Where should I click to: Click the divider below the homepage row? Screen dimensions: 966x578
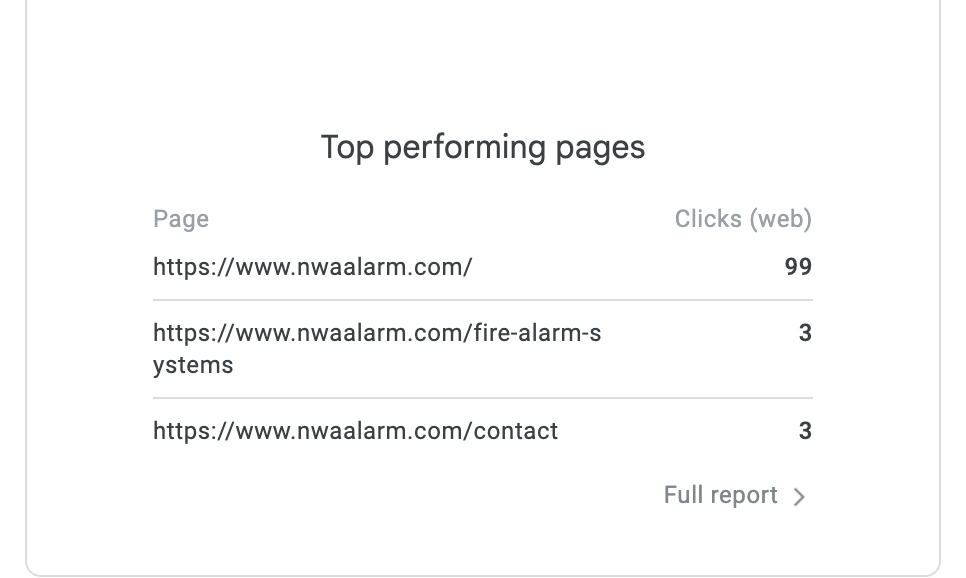(x=483, y=300)
